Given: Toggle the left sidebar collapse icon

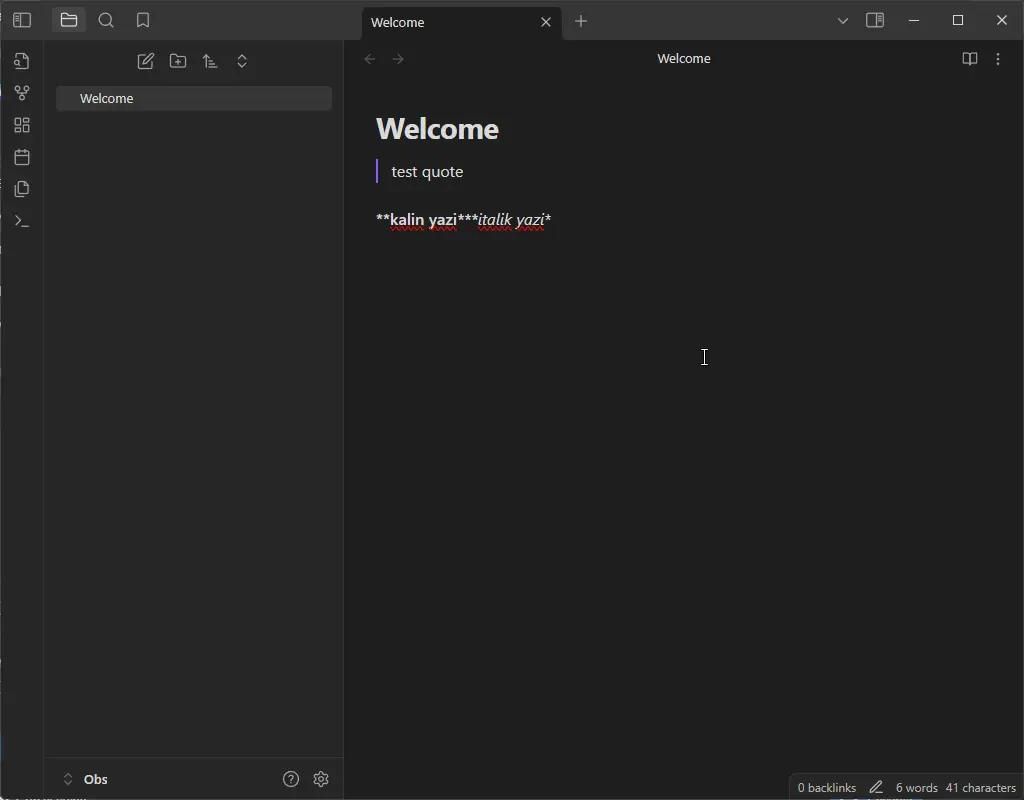Looking at the screenshot, I should coord(22,21).
